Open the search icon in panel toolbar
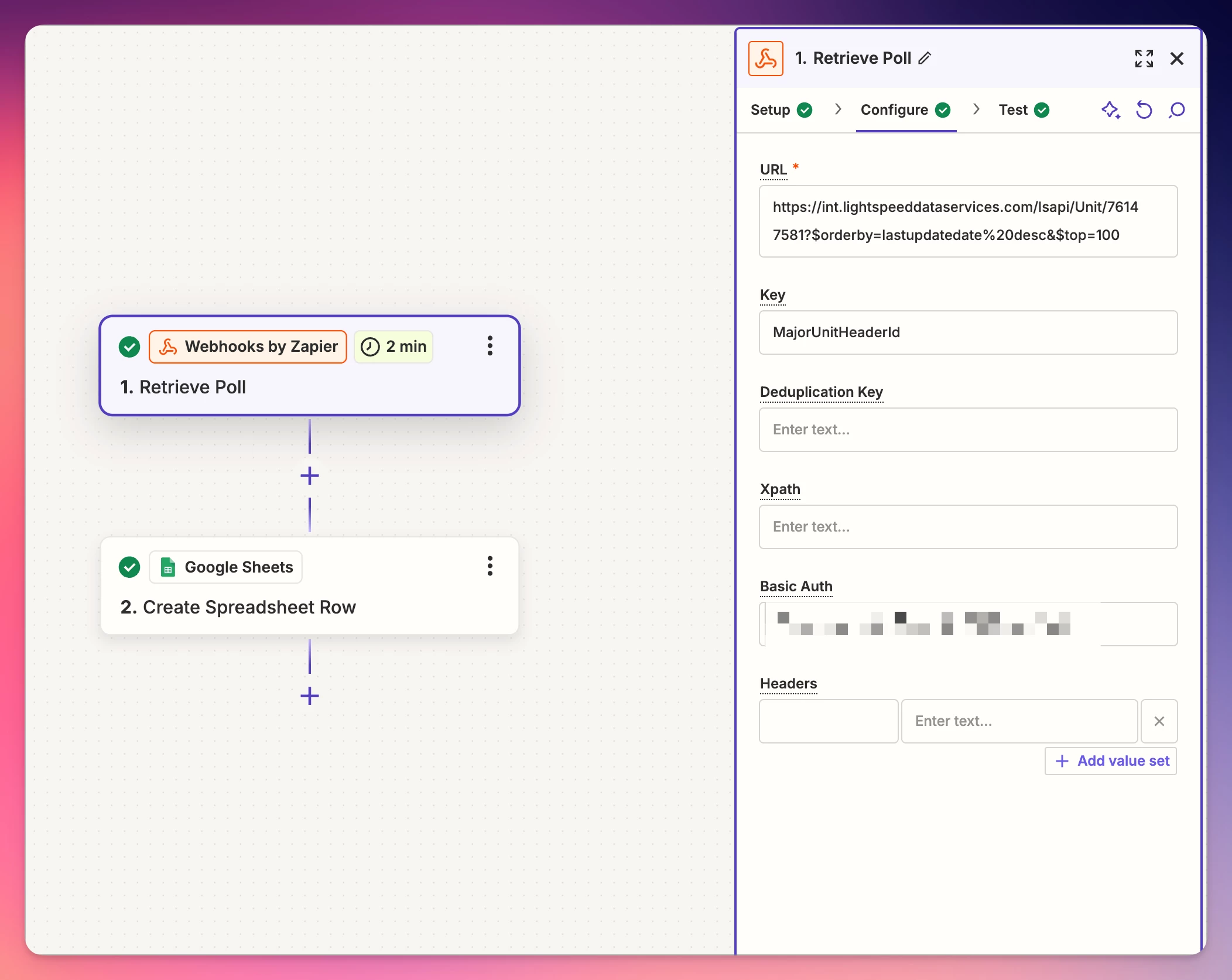1232x980 pixels. pos(1176,110)
